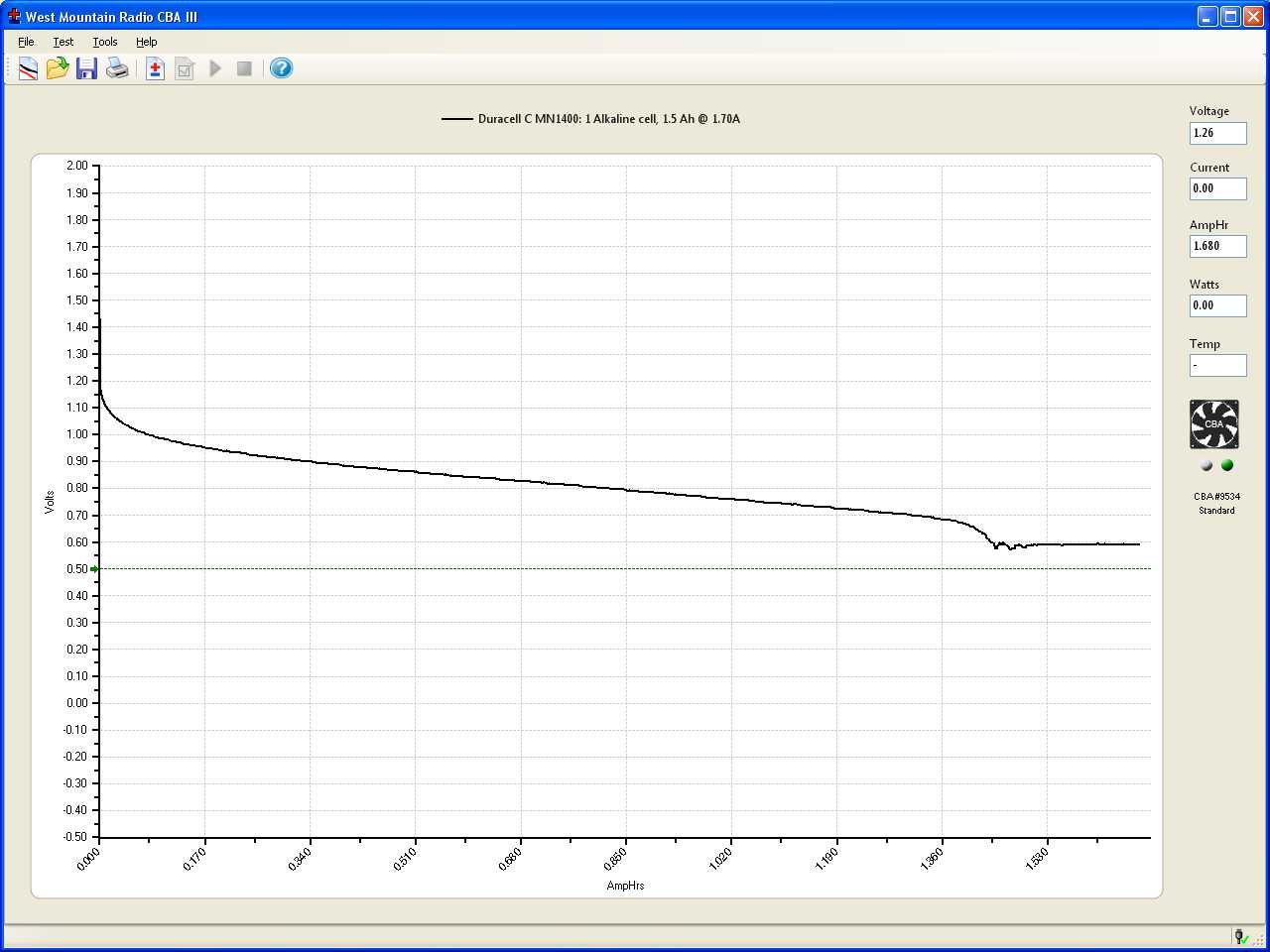Open the Test menu
This screenshot has width=1270, height=952.
pyautogui.click(x=63, y=42)
